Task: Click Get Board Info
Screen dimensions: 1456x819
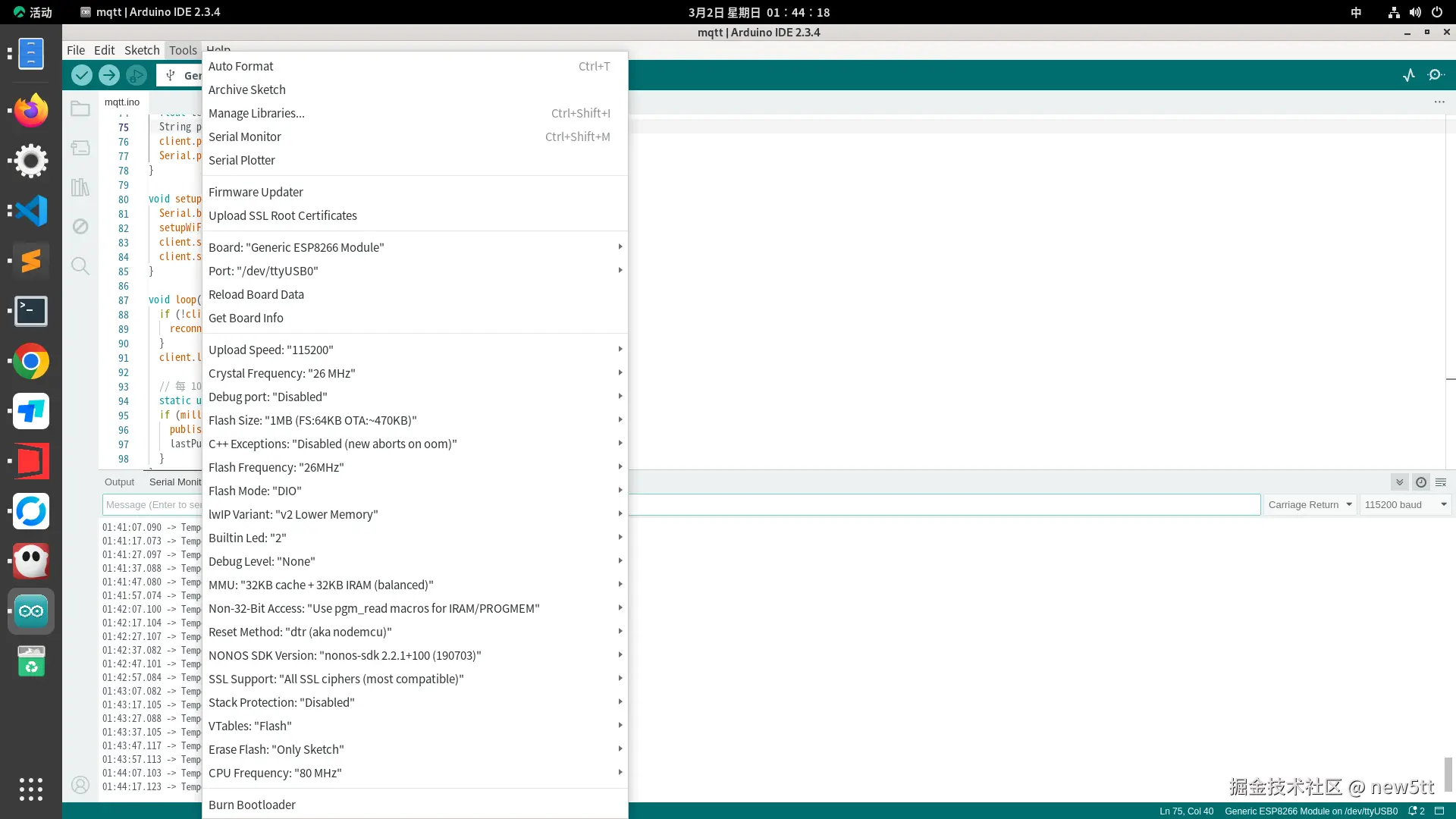Action: (246, 318)
